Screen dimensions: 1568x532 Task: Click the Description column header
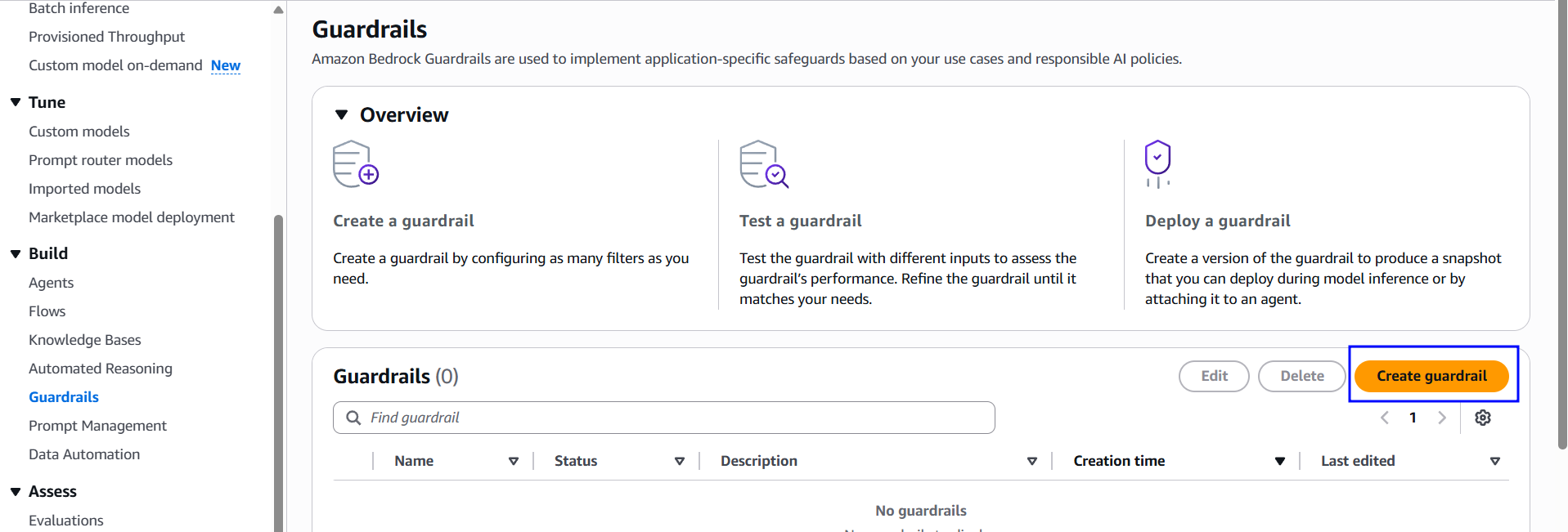coord(759,461)
